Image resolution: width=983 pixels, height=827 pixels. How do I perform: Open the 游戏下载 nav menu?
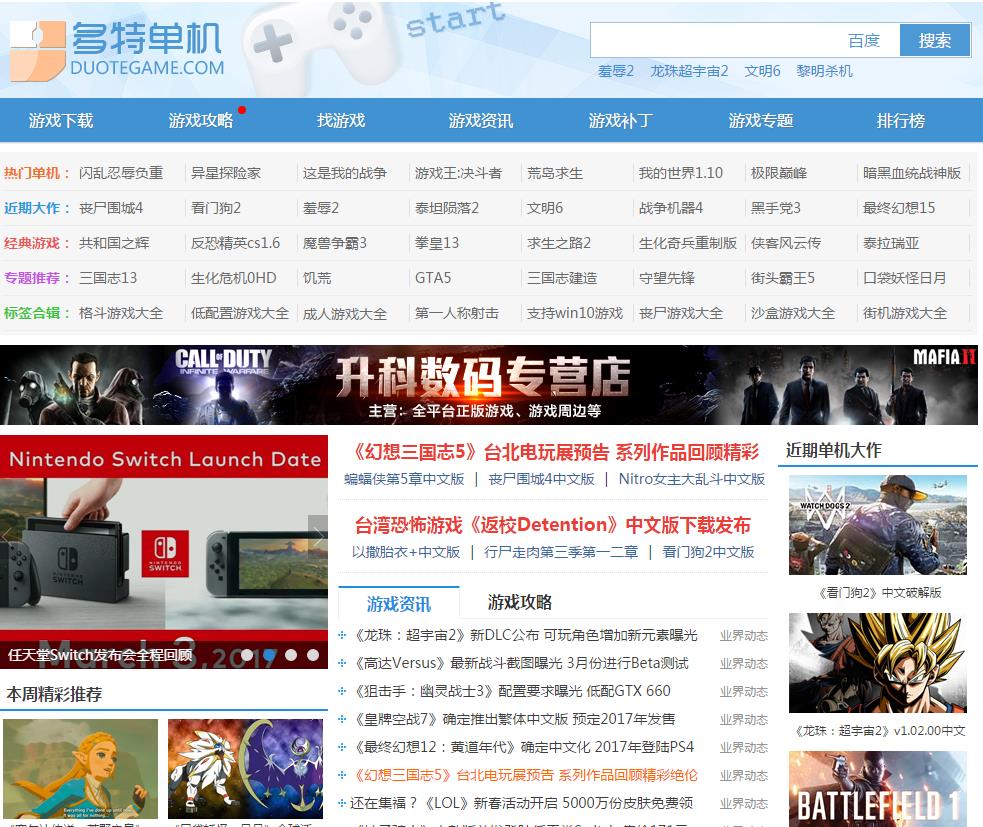[x=61, y=120]
